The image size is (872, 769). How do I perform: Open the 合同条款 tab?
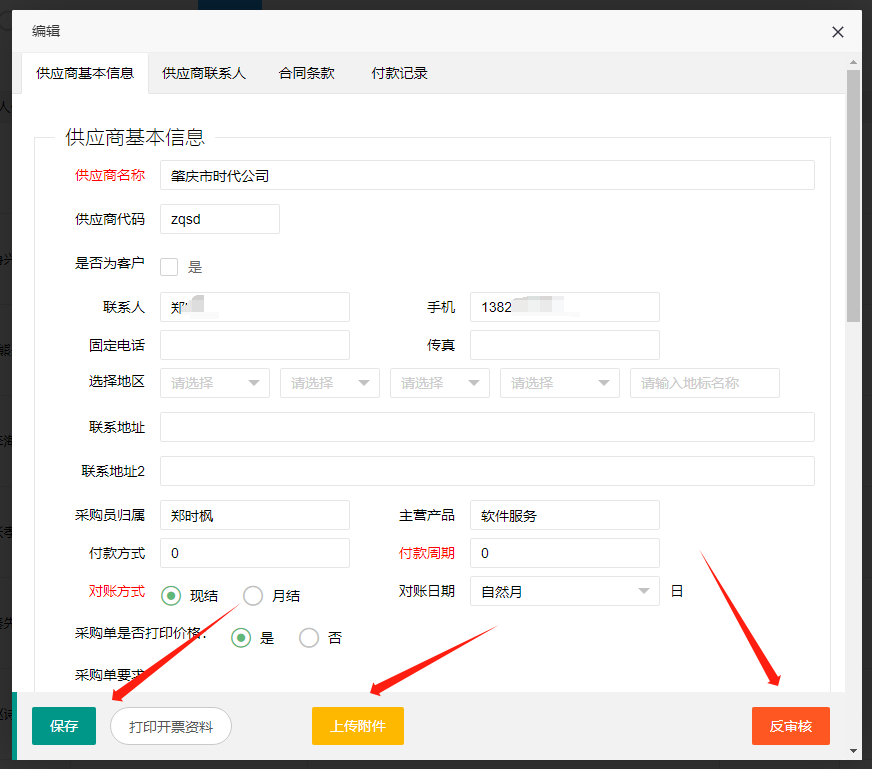(306, 73)
